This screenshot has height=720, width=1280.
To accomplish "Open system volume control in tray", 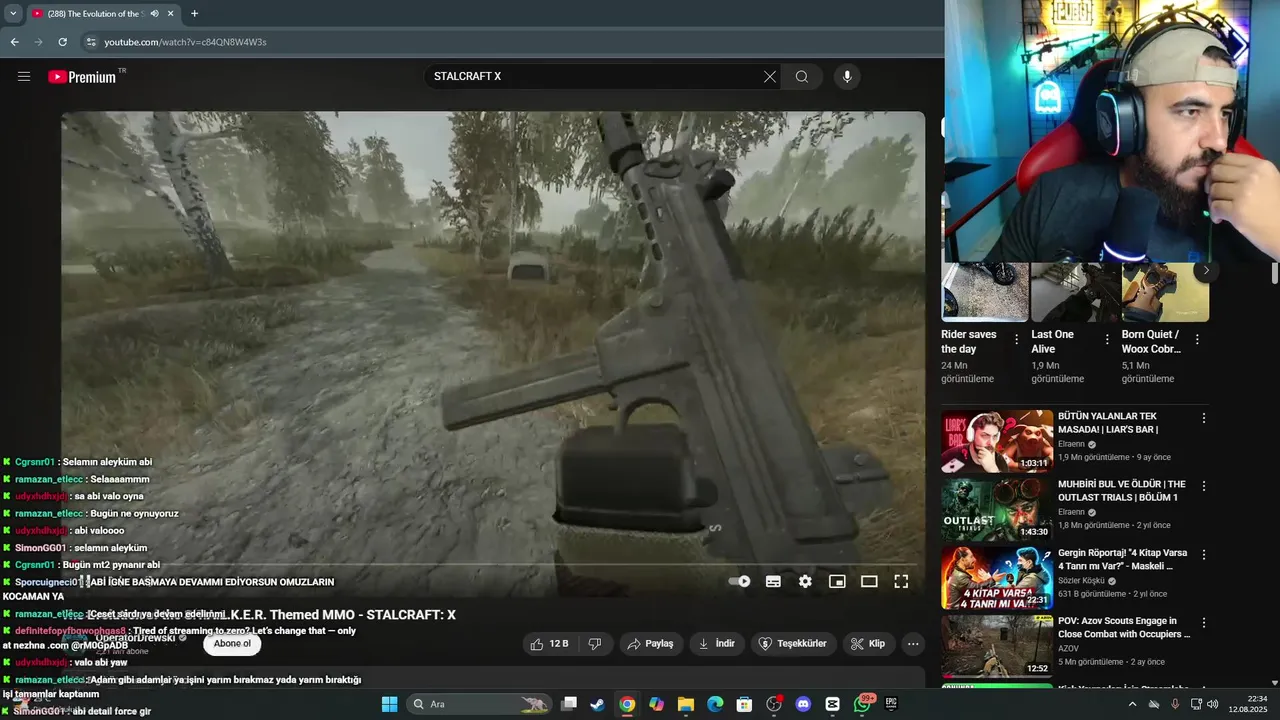I will (1213, 704).
